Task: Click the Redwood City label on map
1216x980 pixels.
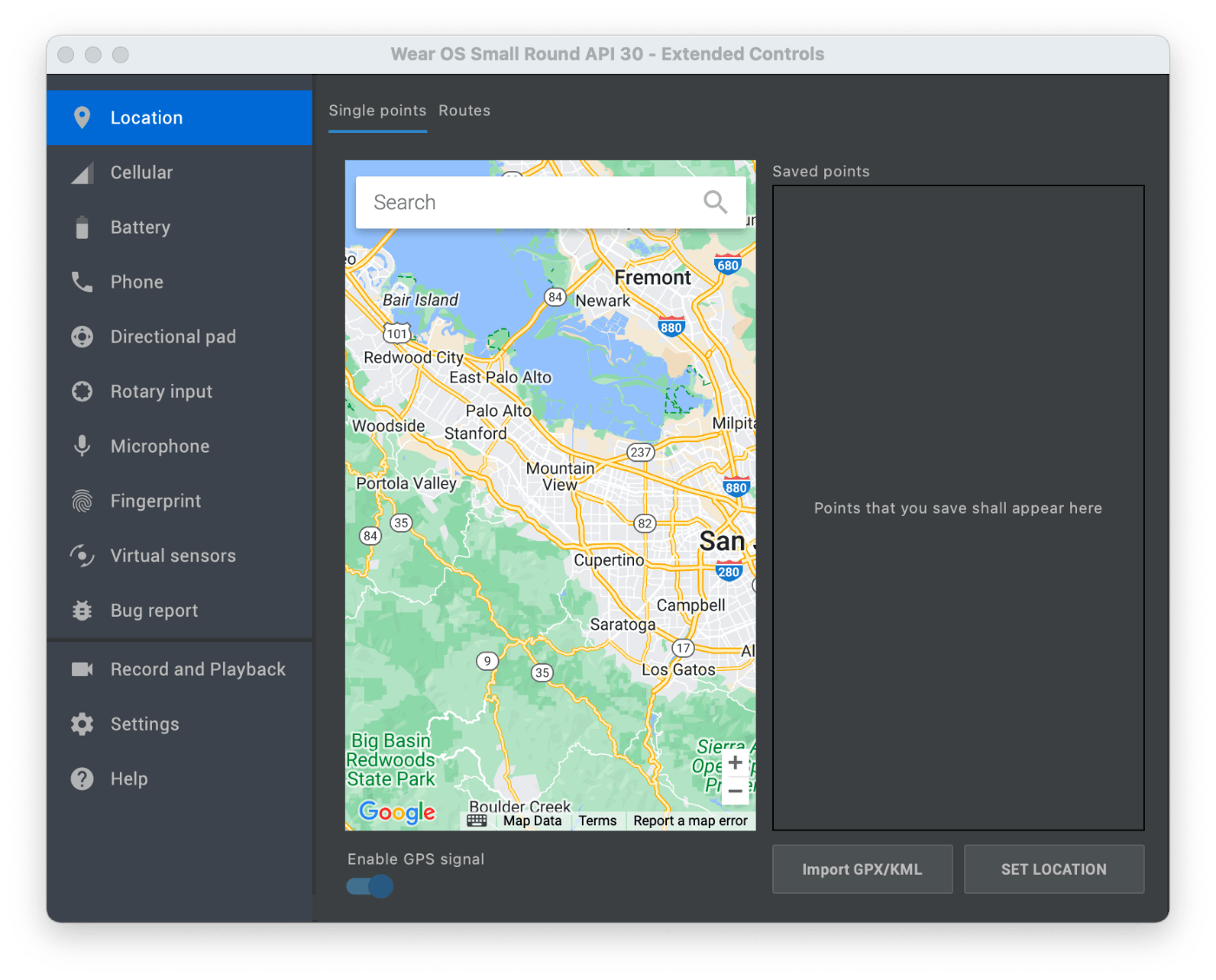Action: tap(413, 357)
